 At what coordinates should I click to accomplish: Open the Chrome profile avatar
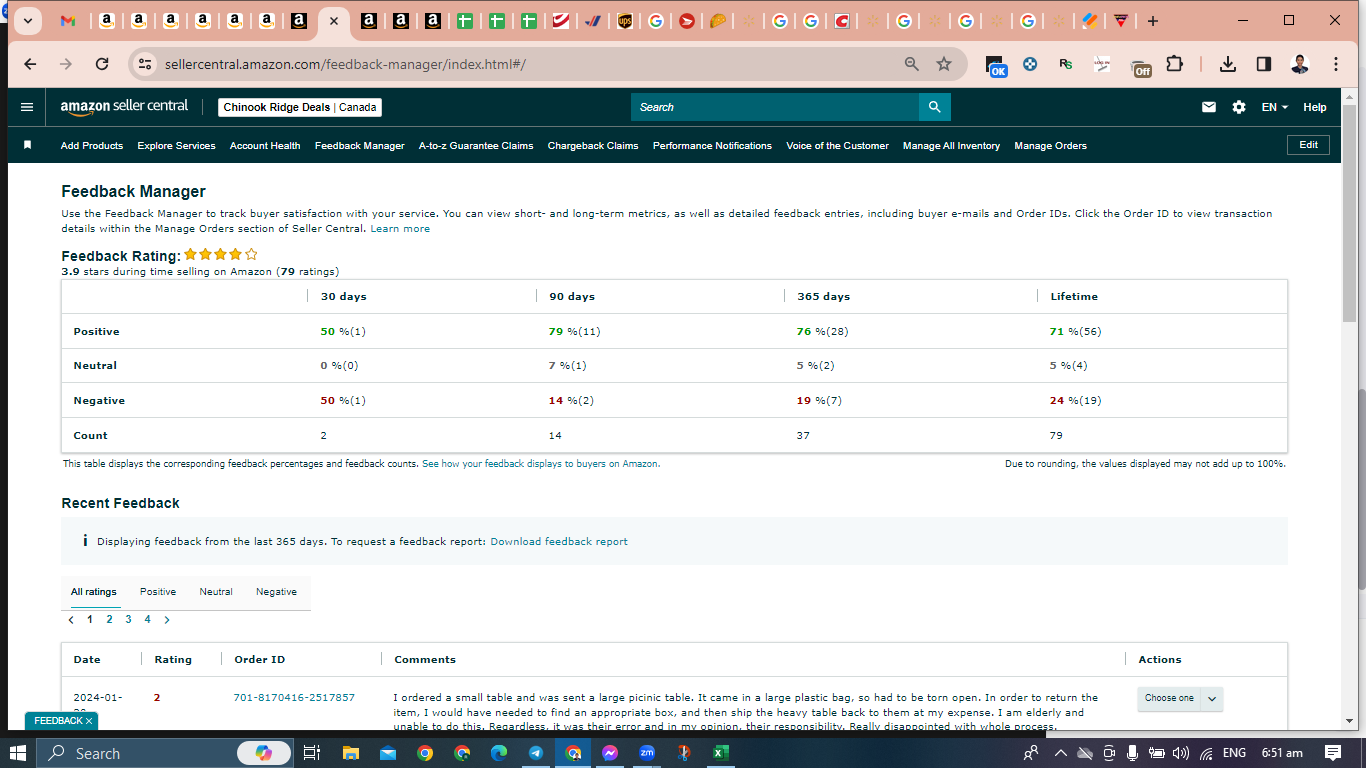pyautogui.click(x=1300, y=64)
